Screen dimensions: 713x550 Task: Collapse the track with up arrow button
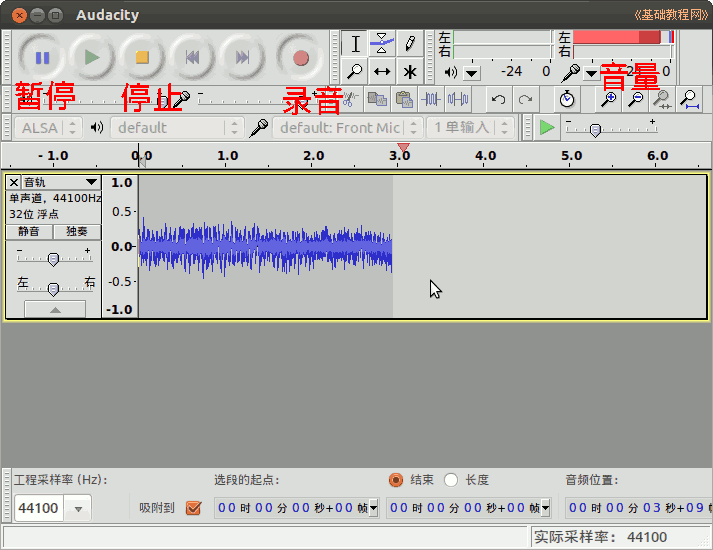[55, 310]
